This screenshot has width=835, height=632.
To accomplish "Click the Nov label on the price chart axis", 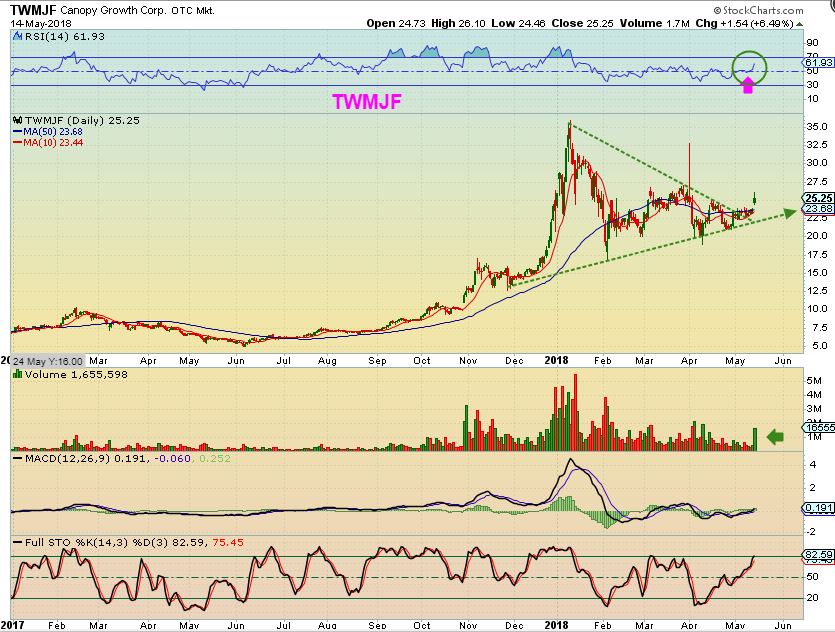I will pos(468,361).
